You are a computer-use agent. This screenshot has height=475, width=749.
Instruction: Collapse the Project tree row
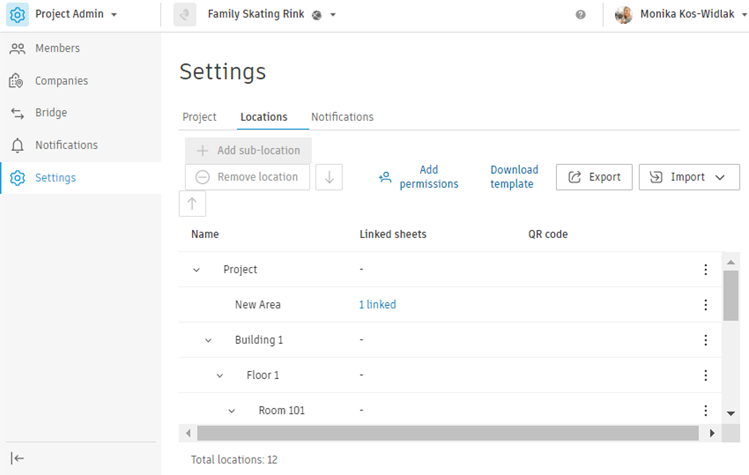pos(197,270)
